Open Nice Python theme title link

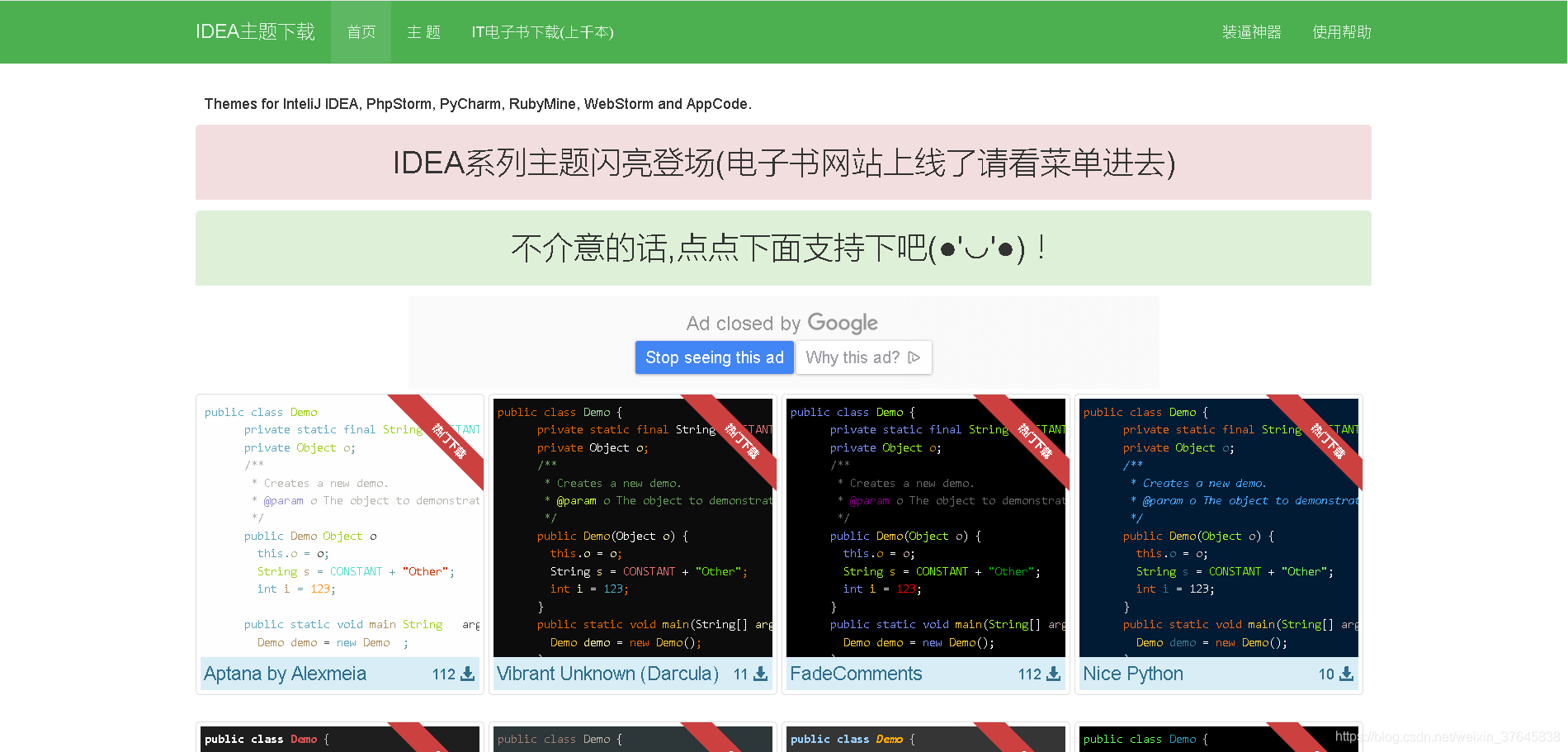click(x=1133, y=674)
